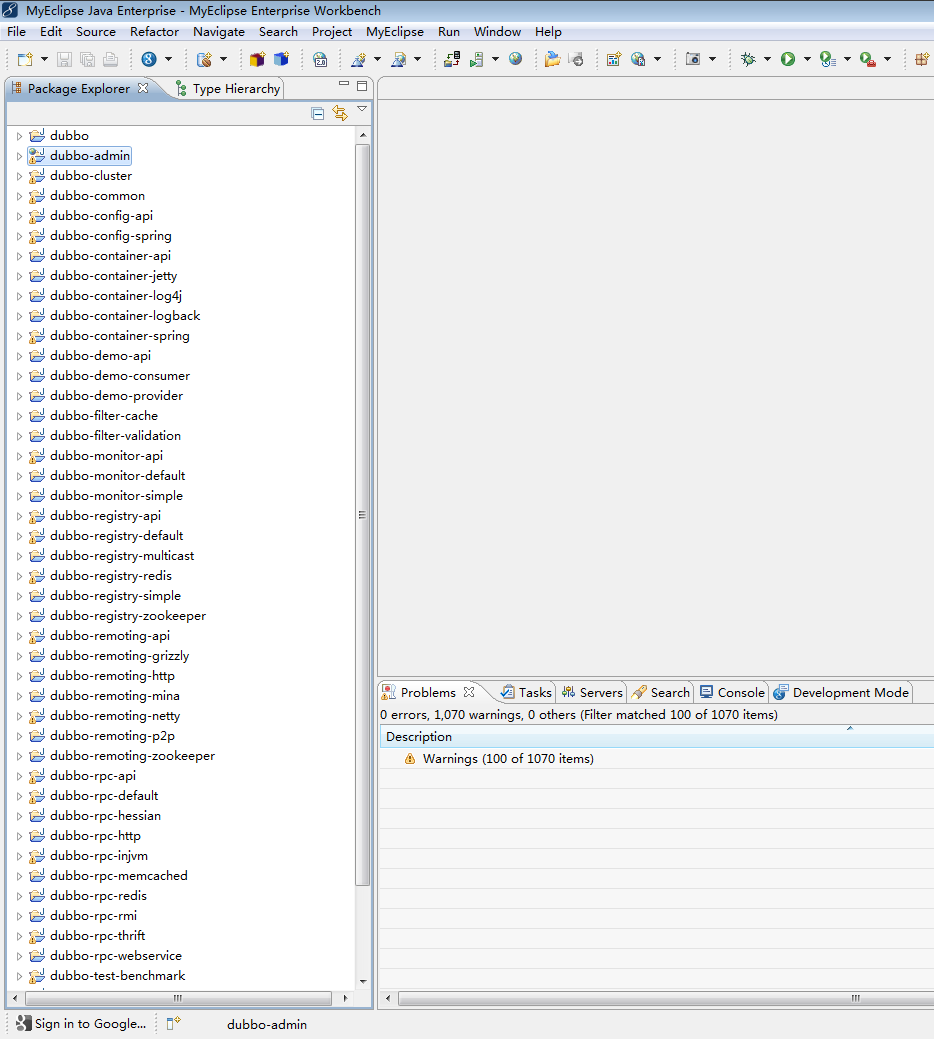Select the dubbo-config-spring project
The width and height of the screenshot is (934, 1039).
coord(111,236)
